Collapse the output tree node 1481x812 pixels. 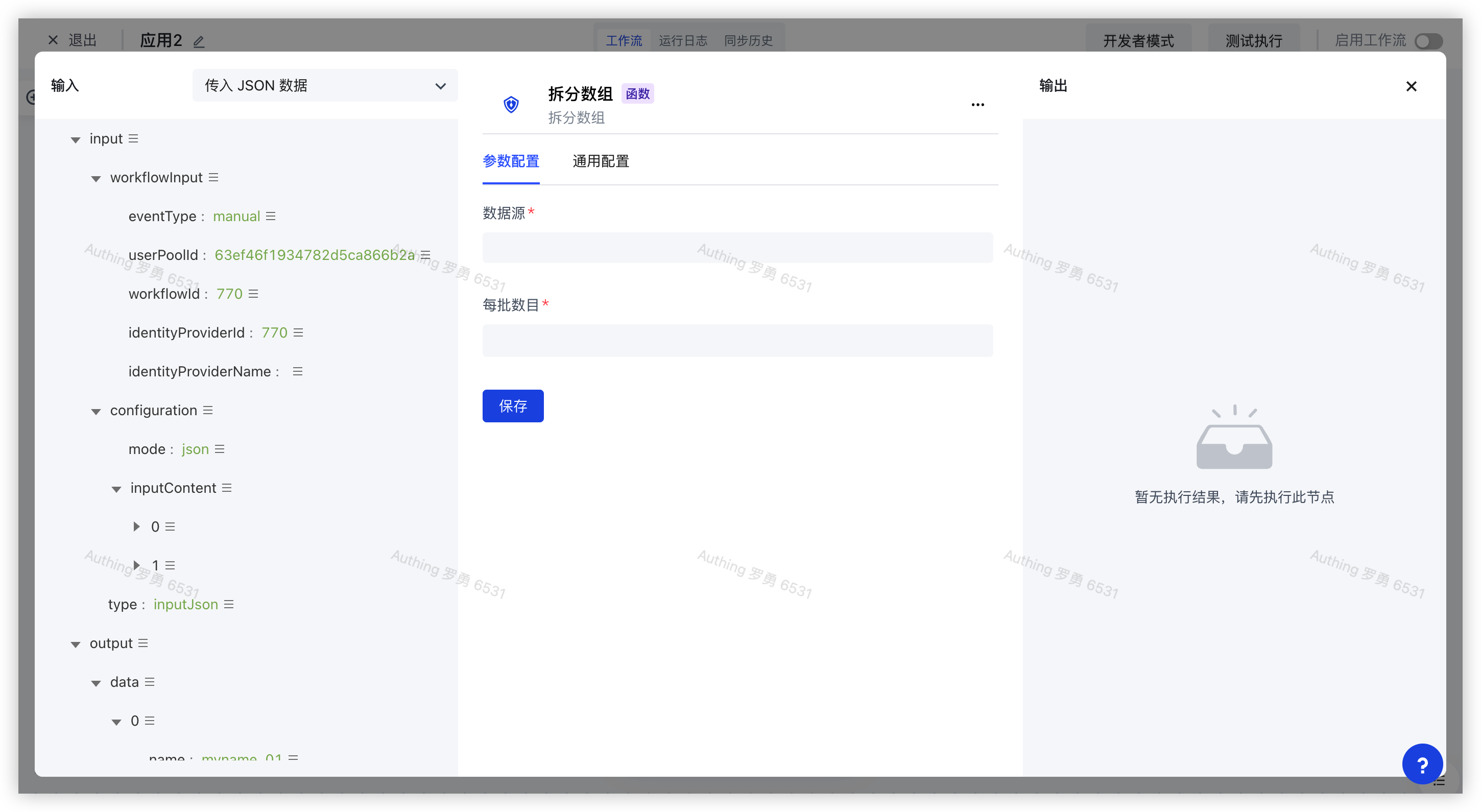click(75, 644)
